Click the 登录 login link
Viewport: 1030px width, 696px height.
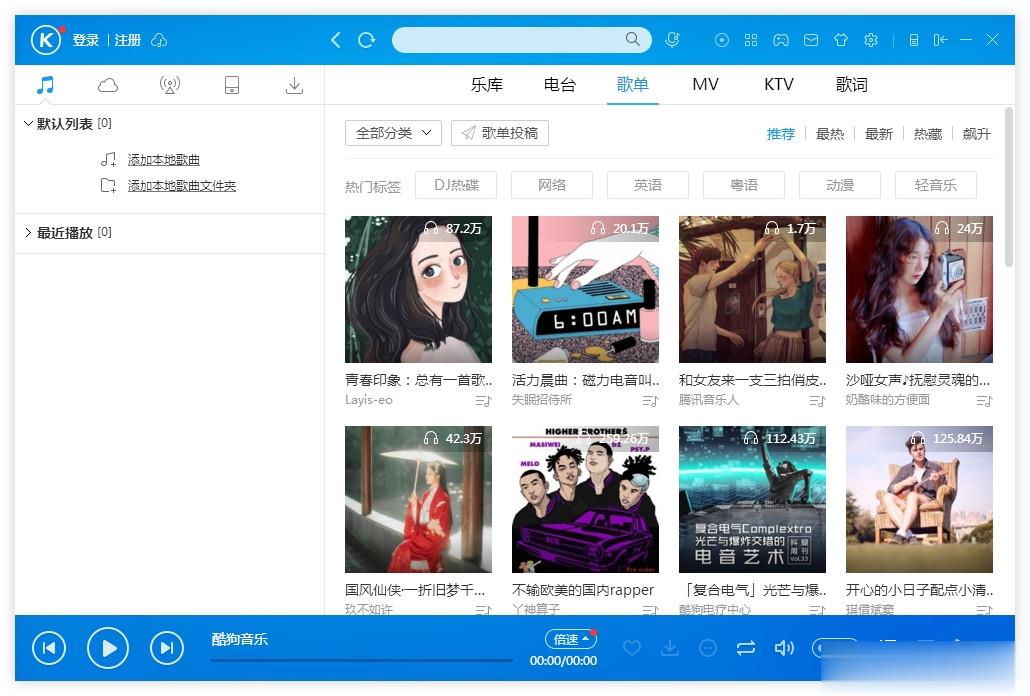(x=85, y=41)
